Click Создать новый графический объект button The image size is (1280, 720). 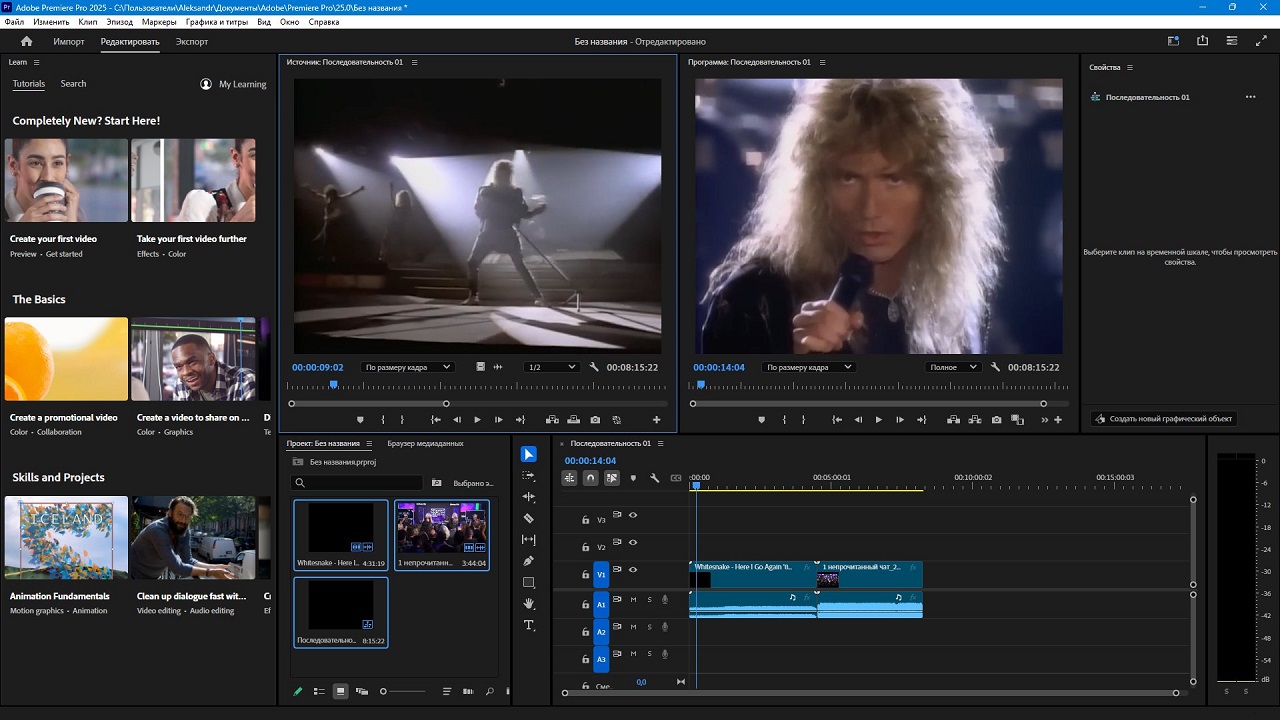click(1163, 419)
